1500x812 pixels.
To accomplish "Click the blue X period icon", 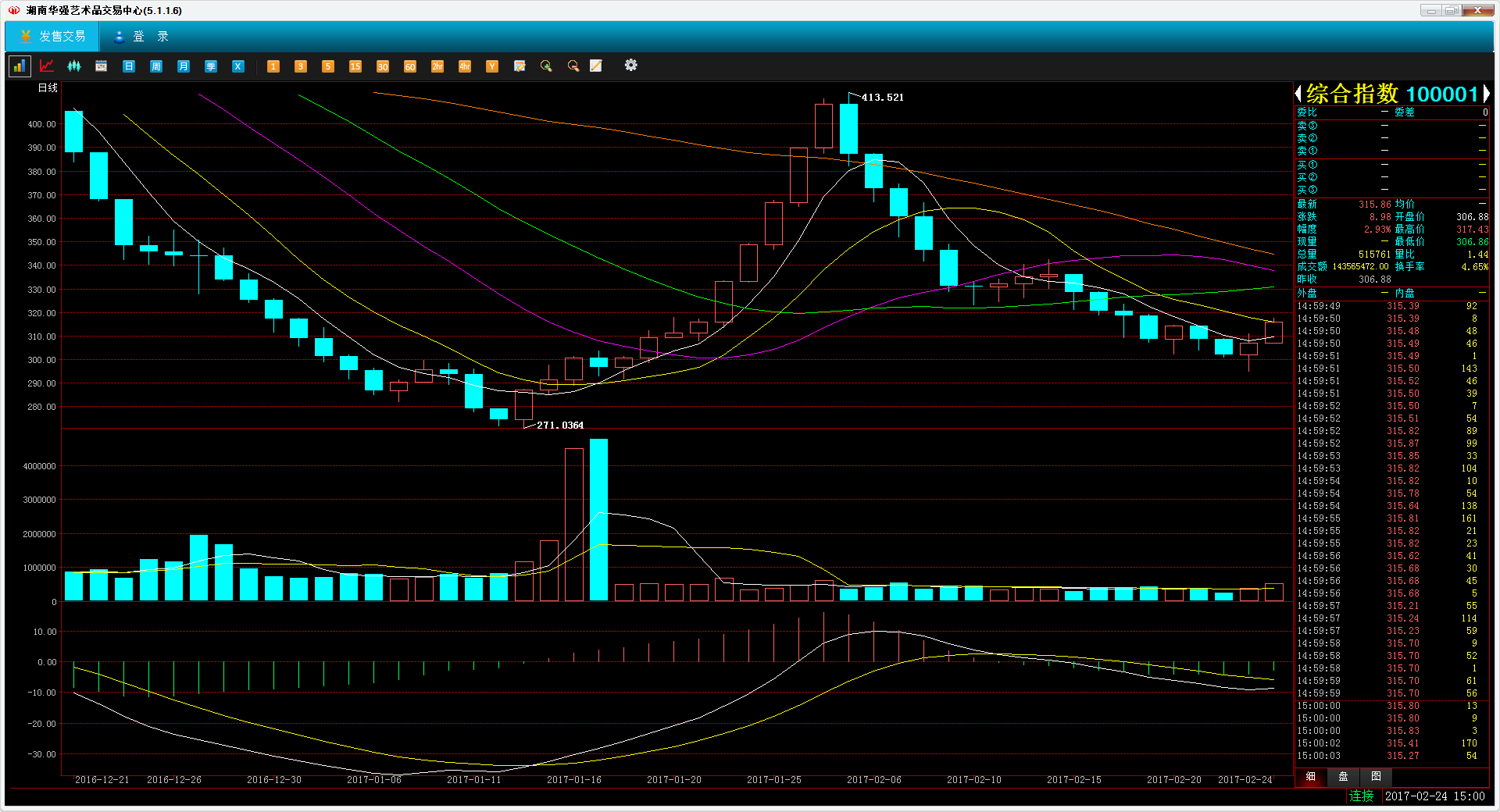I will tap(238, 66).
